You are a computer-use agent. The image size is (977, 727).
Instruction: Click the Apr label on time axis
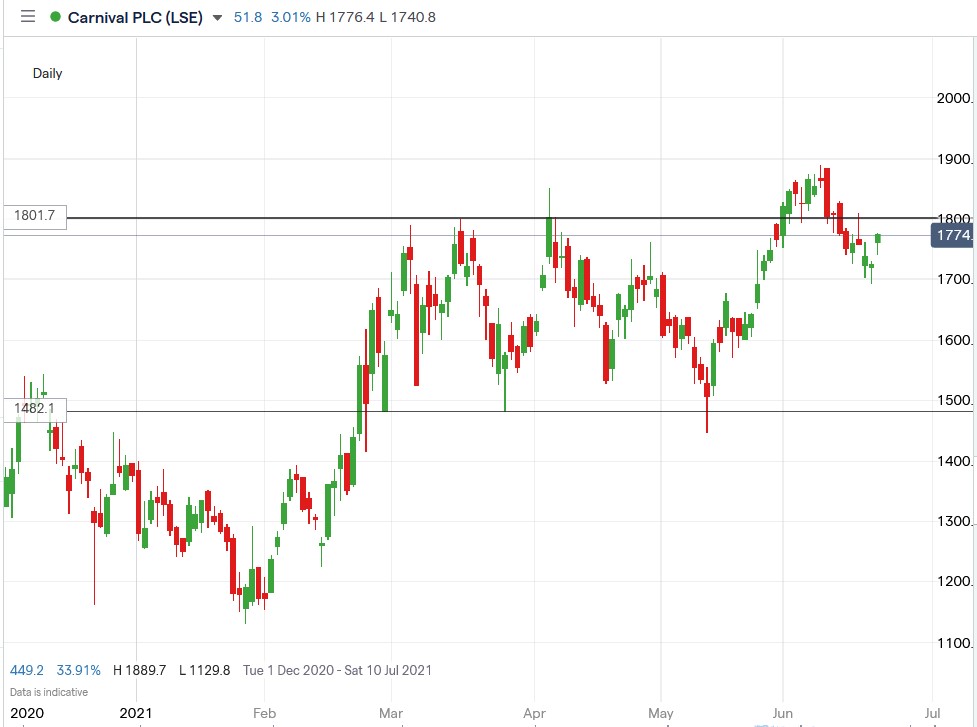[534, 713]
